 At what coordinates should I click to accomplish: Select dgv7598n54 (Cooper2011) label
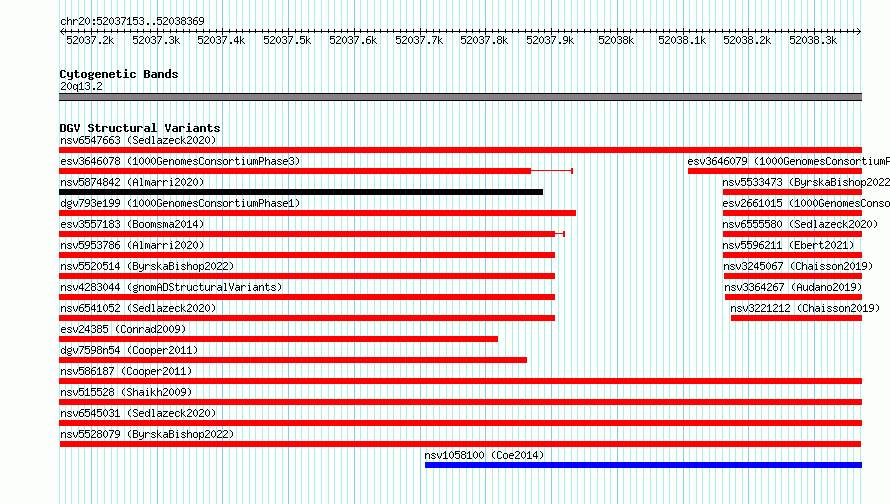129,350
